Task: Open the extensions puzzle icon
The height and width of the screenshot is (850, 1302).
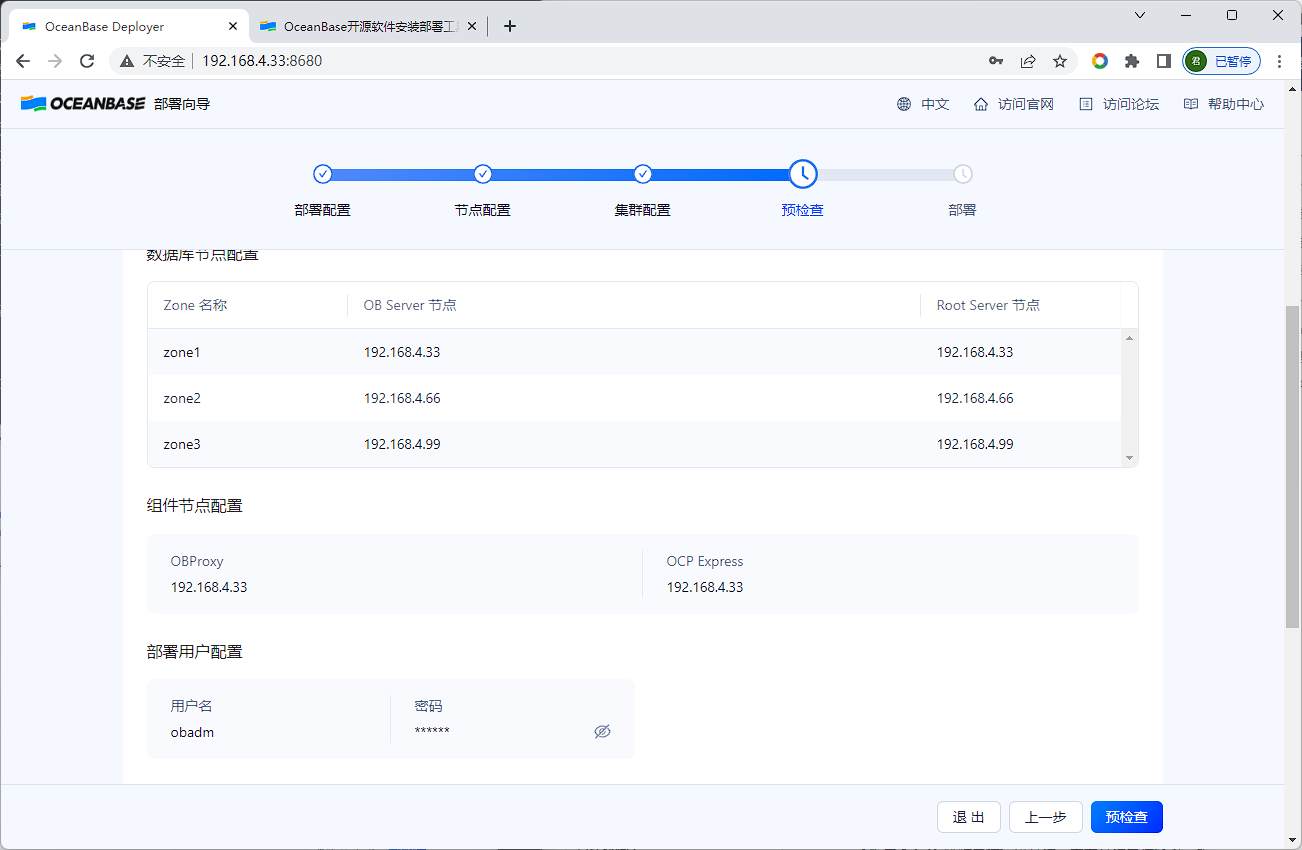Action: pos(1132,61)
